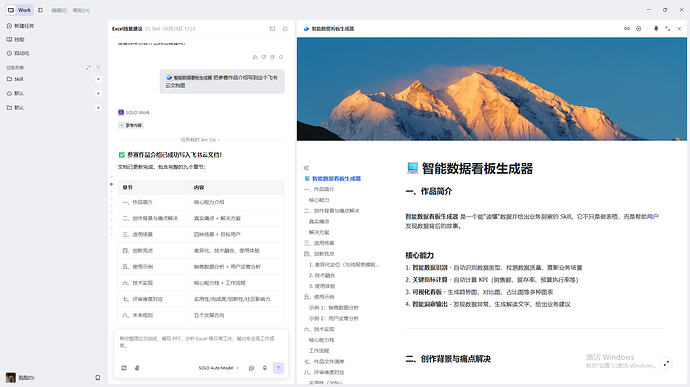Image resolution: width=690 pixels, height=387 pixels.
Task: Open the 技能 skills section
Action: [16, 40]
